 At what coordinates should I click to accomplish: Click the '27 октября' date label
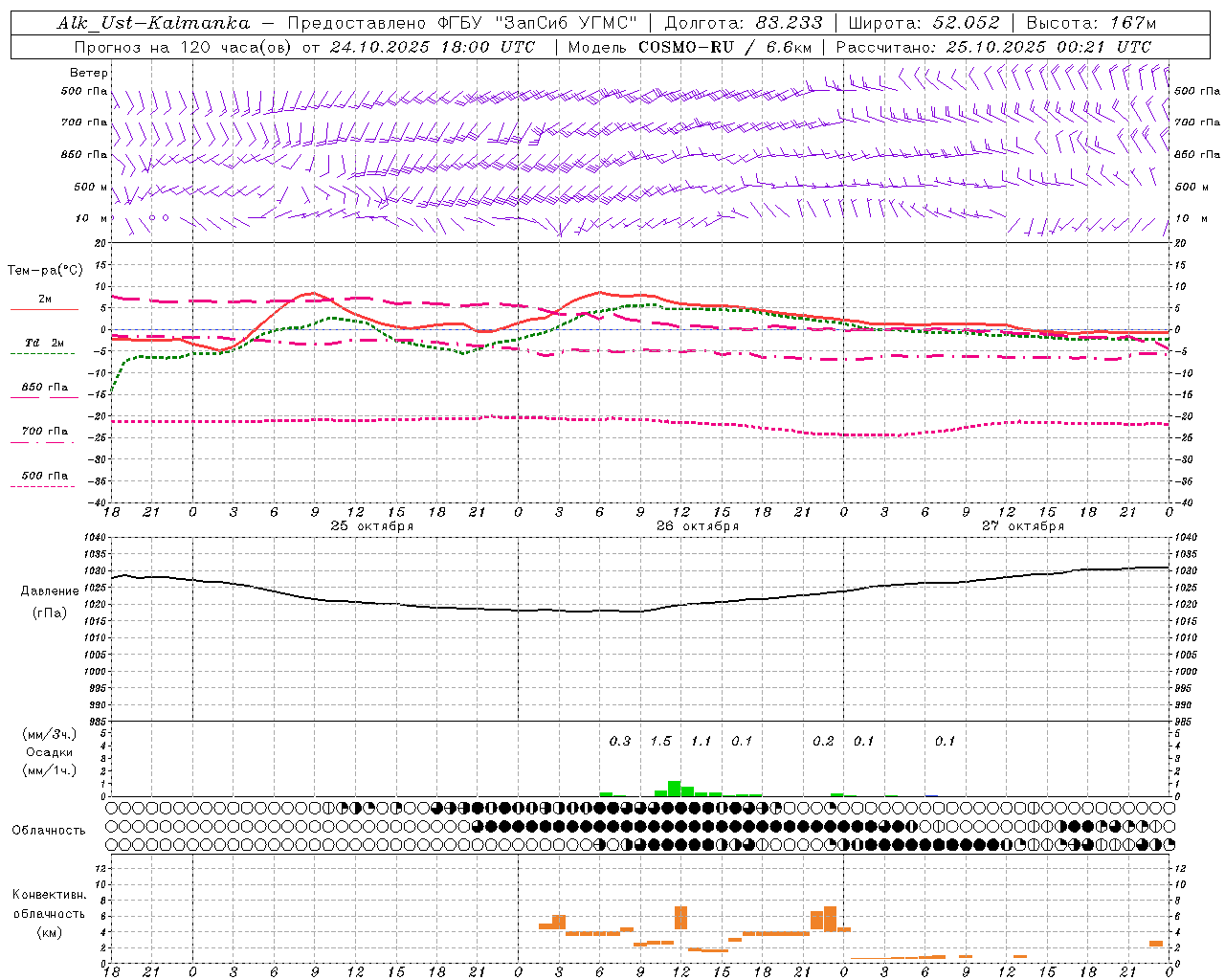pos(1023,525)
